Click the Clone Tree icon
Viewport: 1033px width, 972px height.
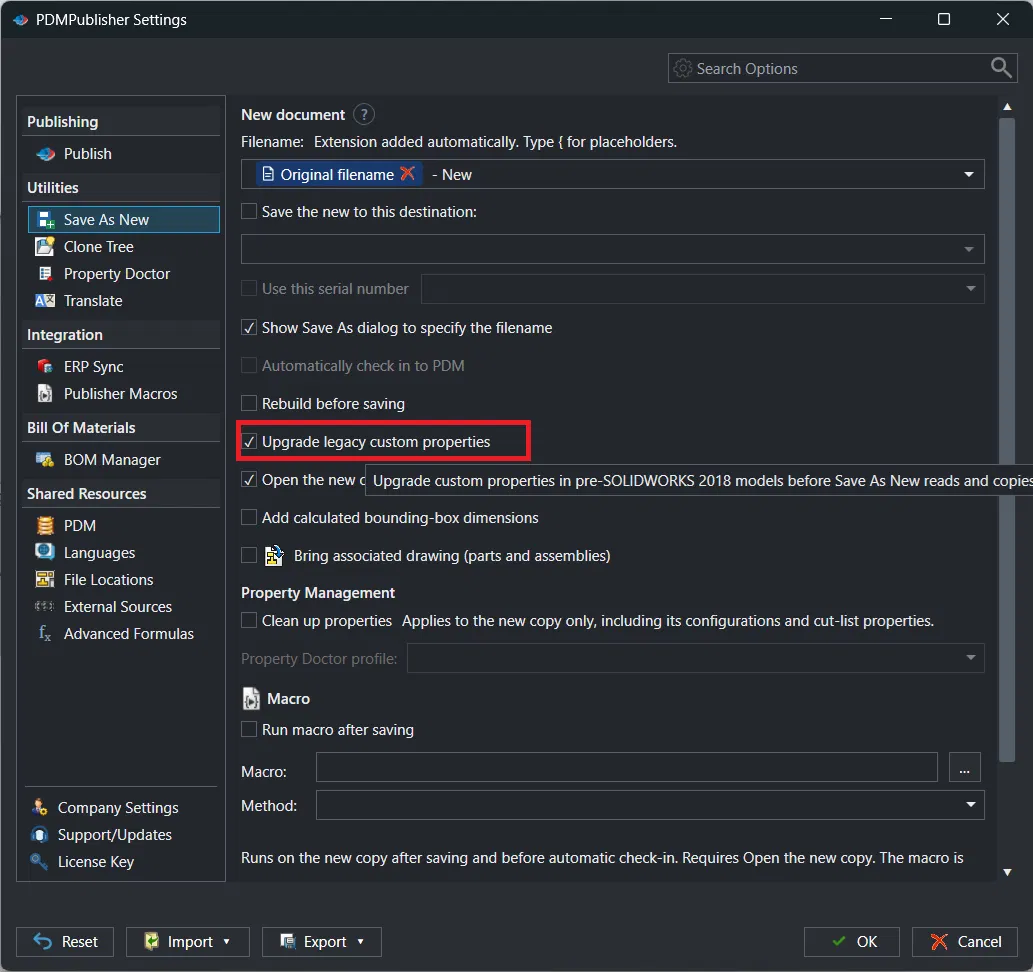pos(45,246)
